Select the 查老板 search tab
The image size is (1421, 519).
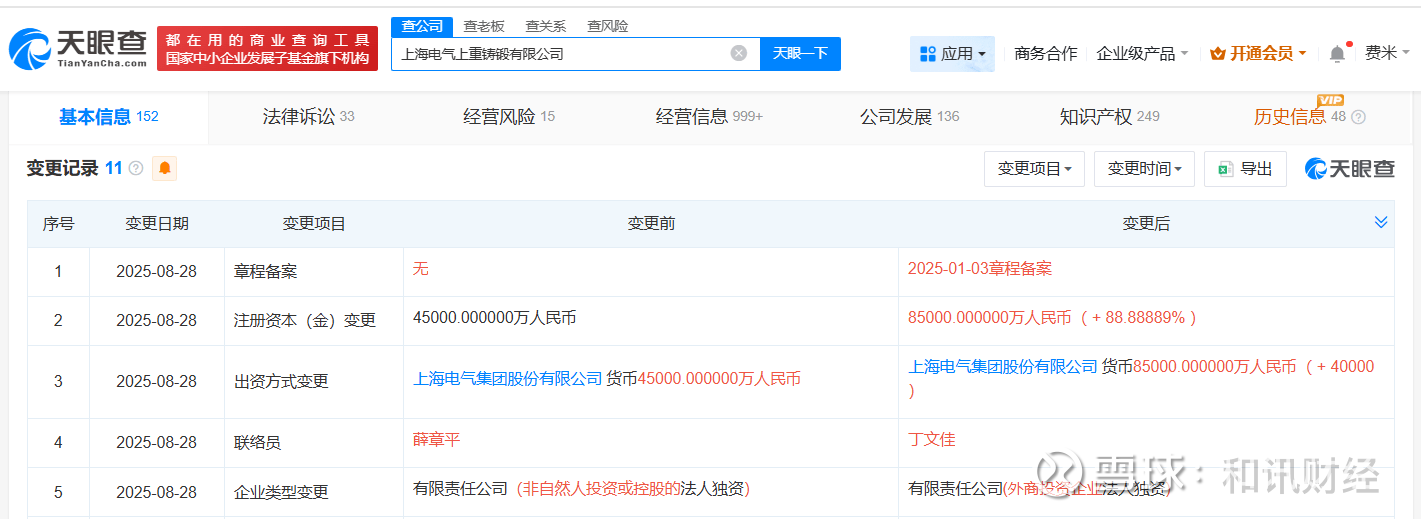[484, 26]
